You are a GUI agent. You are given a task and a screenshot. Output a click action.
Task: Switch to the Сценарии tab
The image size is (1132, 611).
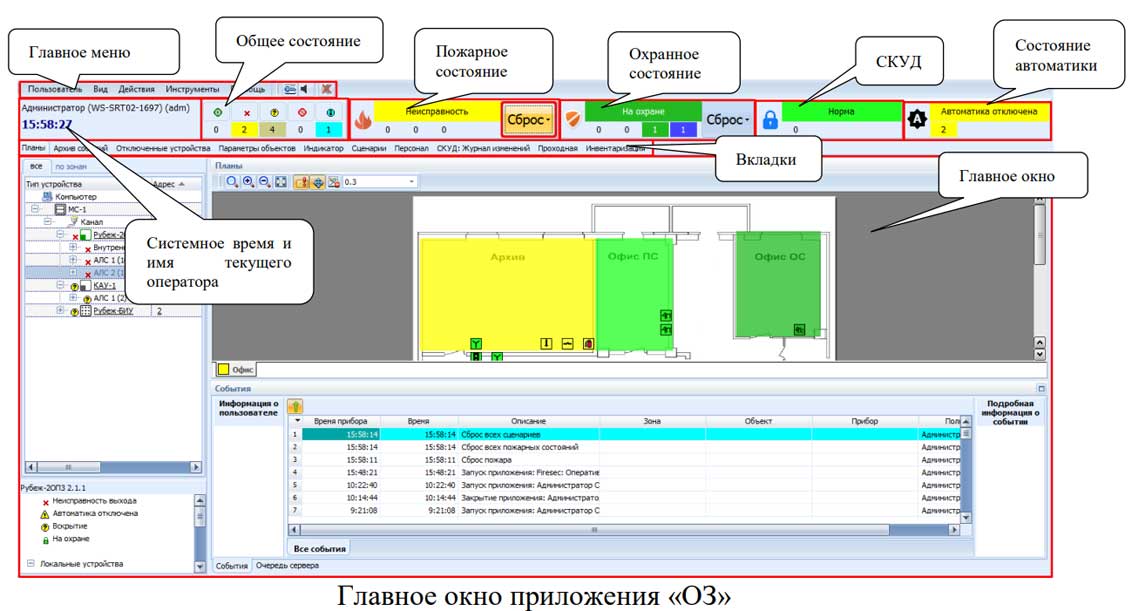pyautogui.click(x=369, y=148)
